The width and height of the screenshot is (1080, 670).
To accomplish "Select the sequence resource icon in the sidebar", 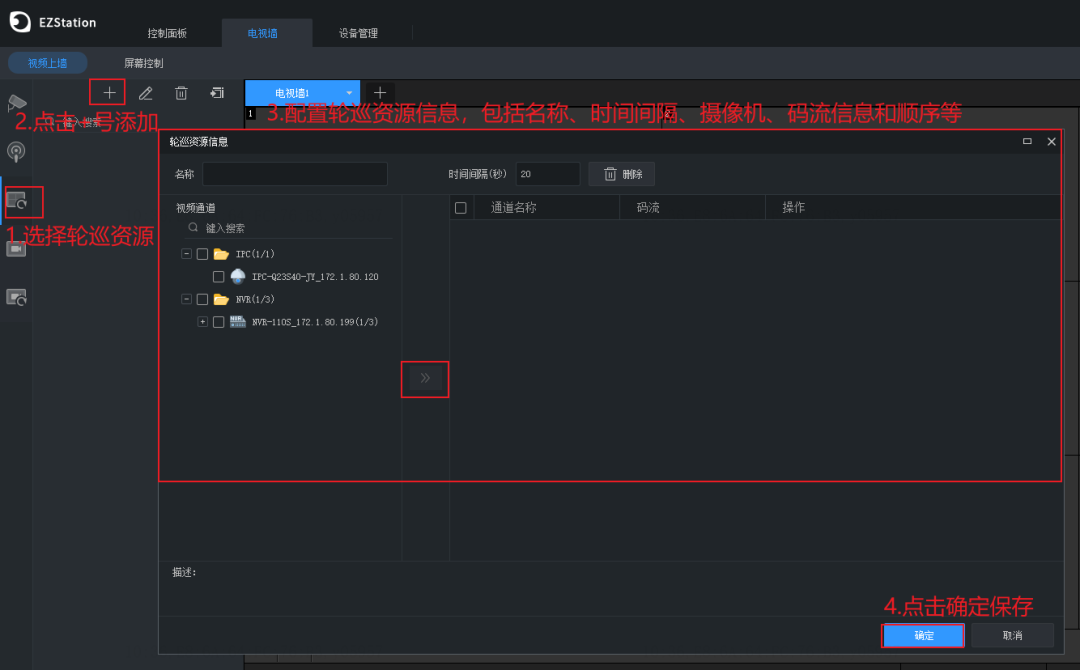I will pos(17,200).
